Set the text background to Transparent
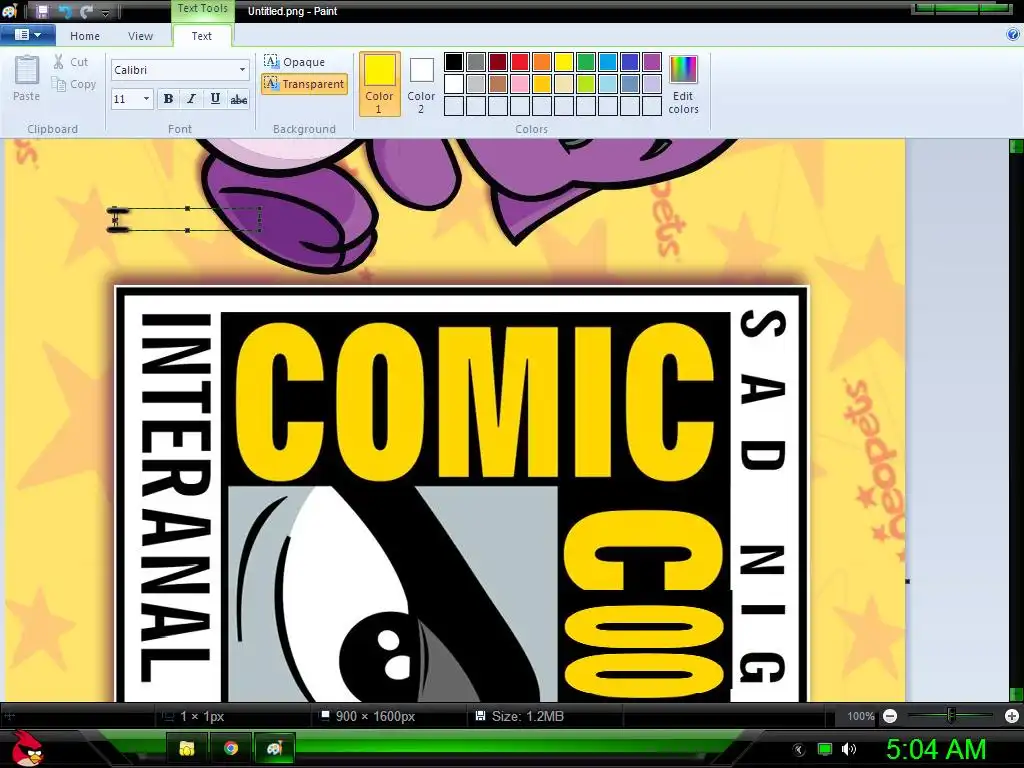The height and width of the screenshot is (768, 1024). [x=304, y=84]
